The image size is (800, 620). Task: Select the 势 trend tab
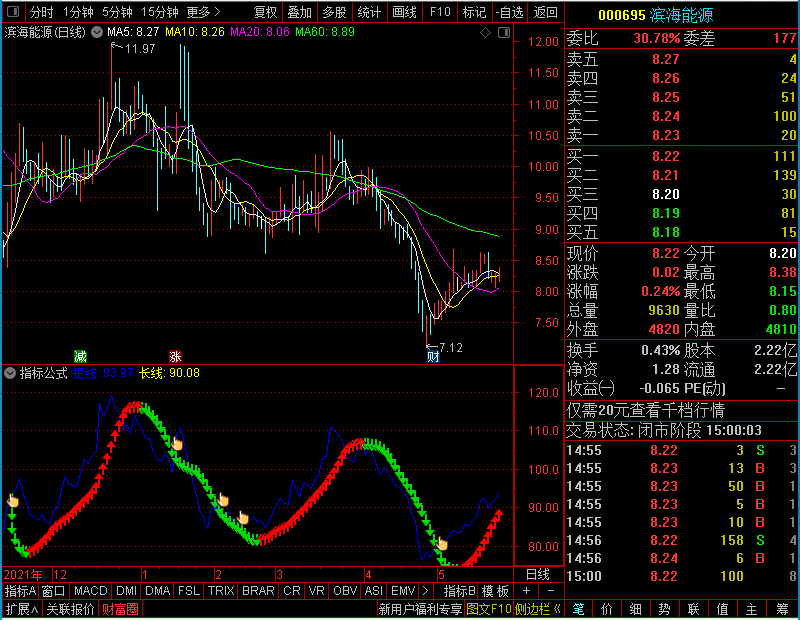[664, 609]
